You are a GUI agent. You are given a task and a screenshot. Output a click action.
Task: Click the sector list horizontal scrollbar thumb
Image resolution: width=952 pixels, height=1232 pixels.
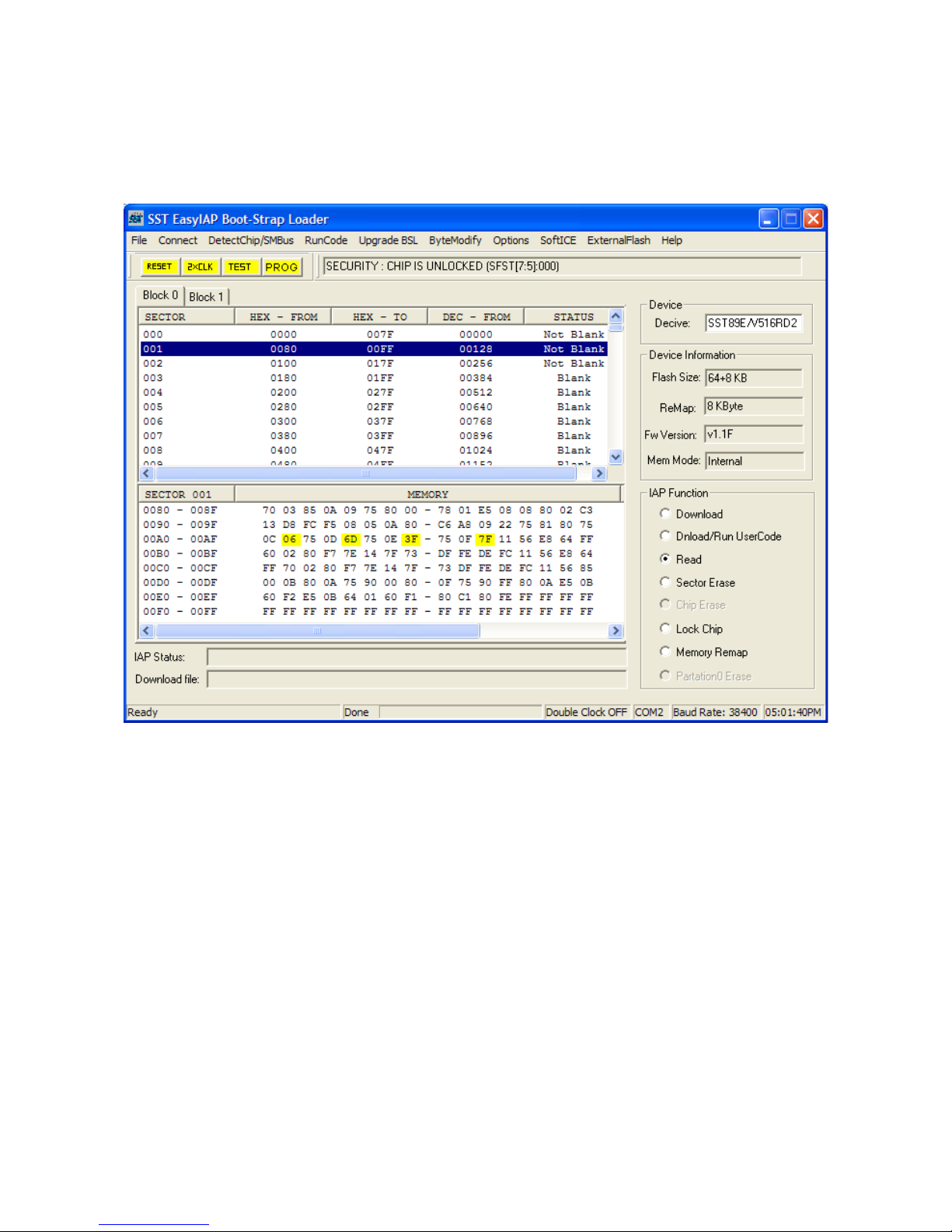pyautogui.click(x=365, y=473)
